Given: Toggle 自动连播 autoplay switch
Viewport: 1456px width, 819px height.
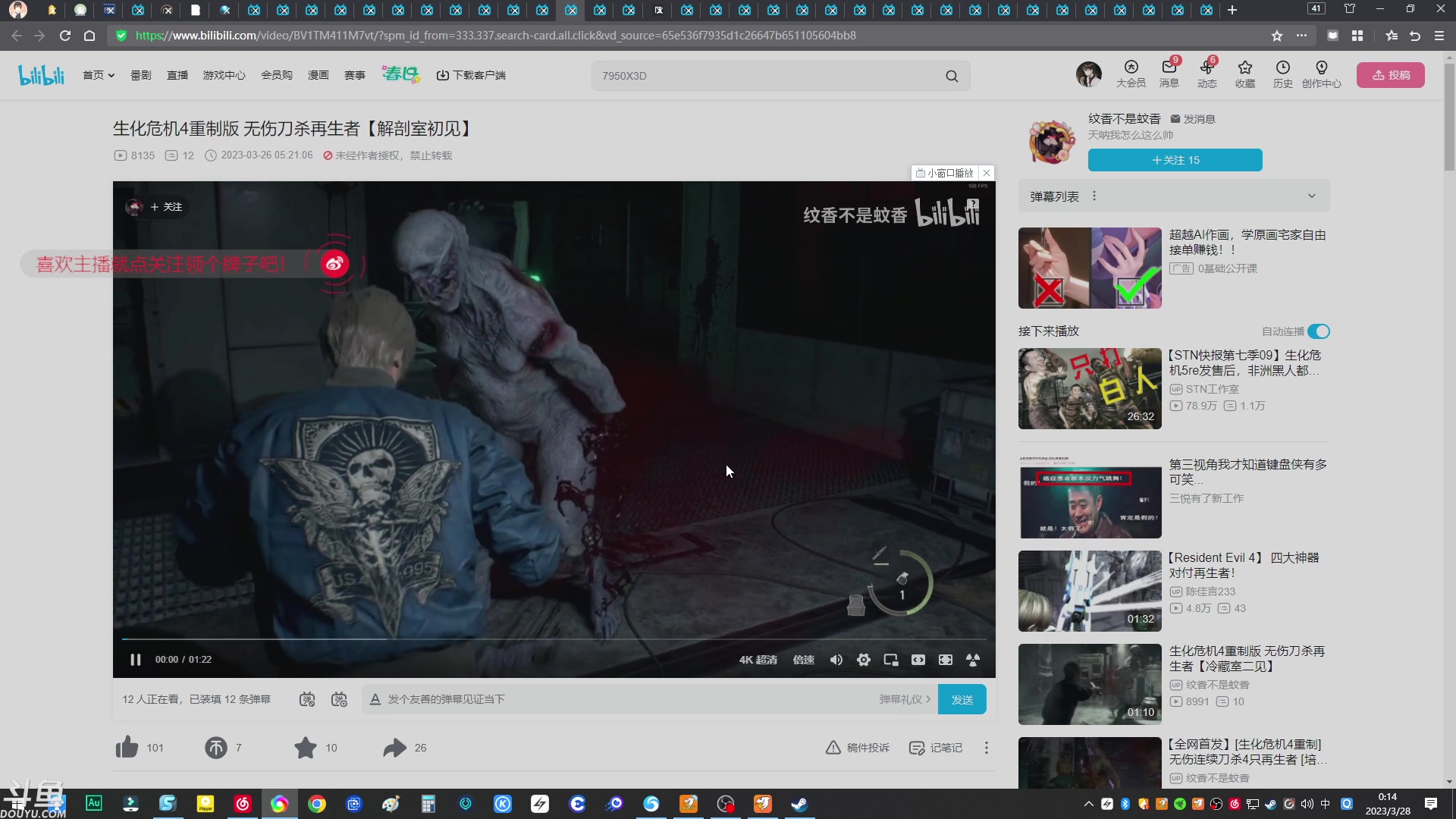Looking at the screenshot, I should click(1318, 331).
